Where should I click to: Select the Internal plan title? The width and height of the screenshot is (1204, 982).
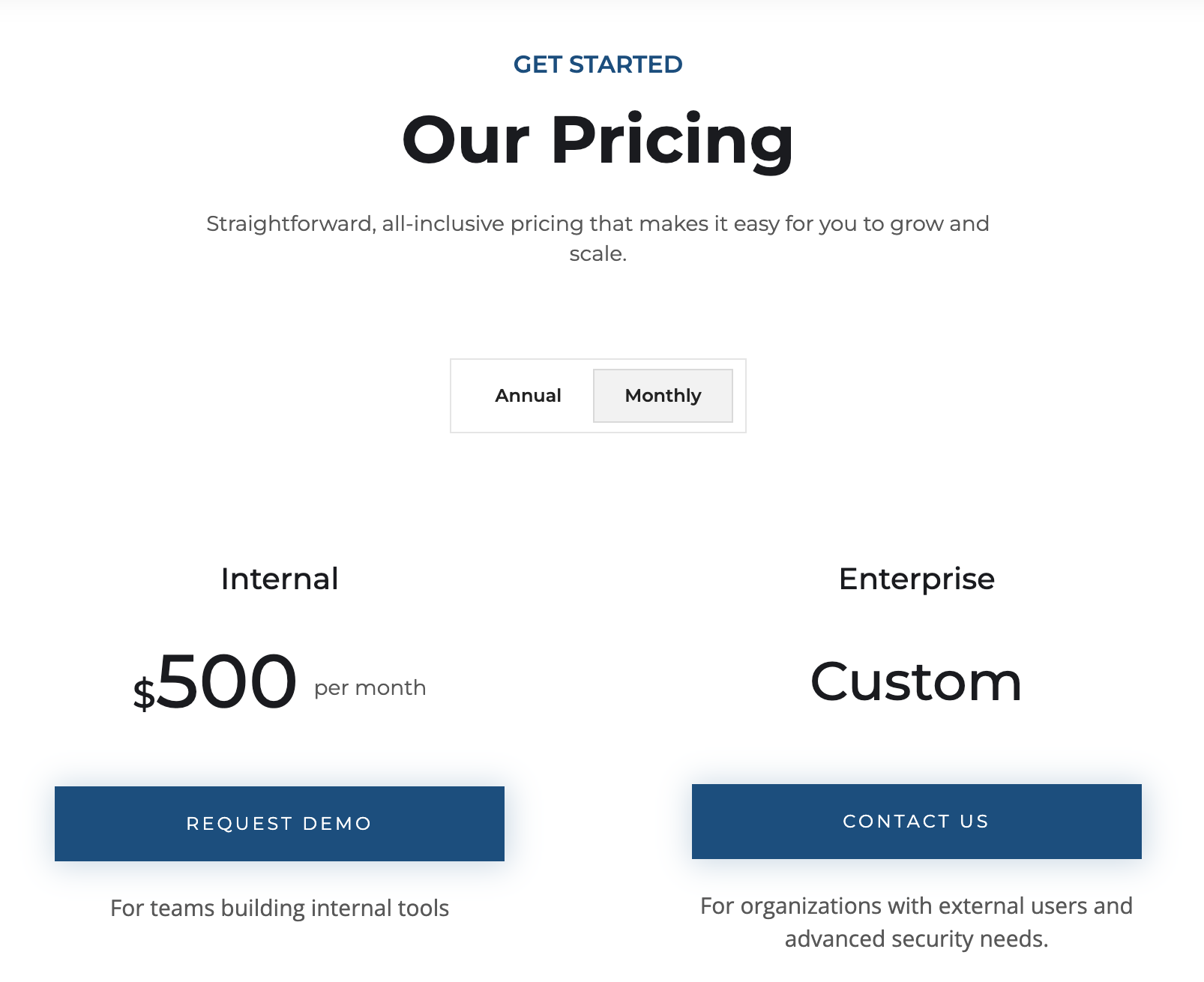tap(279, 579)
